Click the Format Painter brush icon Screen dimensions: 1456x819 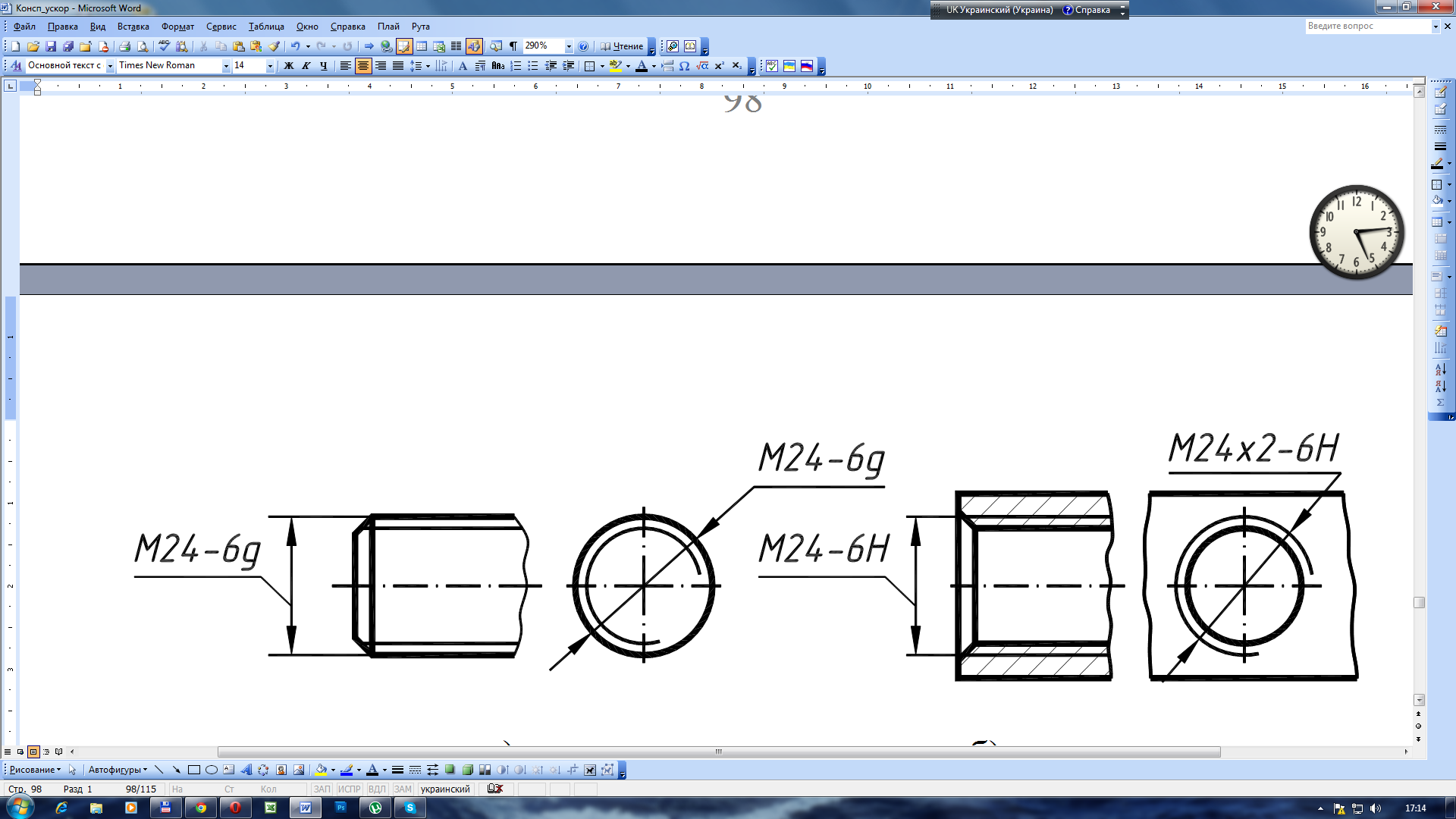click(x=275, y=46)
